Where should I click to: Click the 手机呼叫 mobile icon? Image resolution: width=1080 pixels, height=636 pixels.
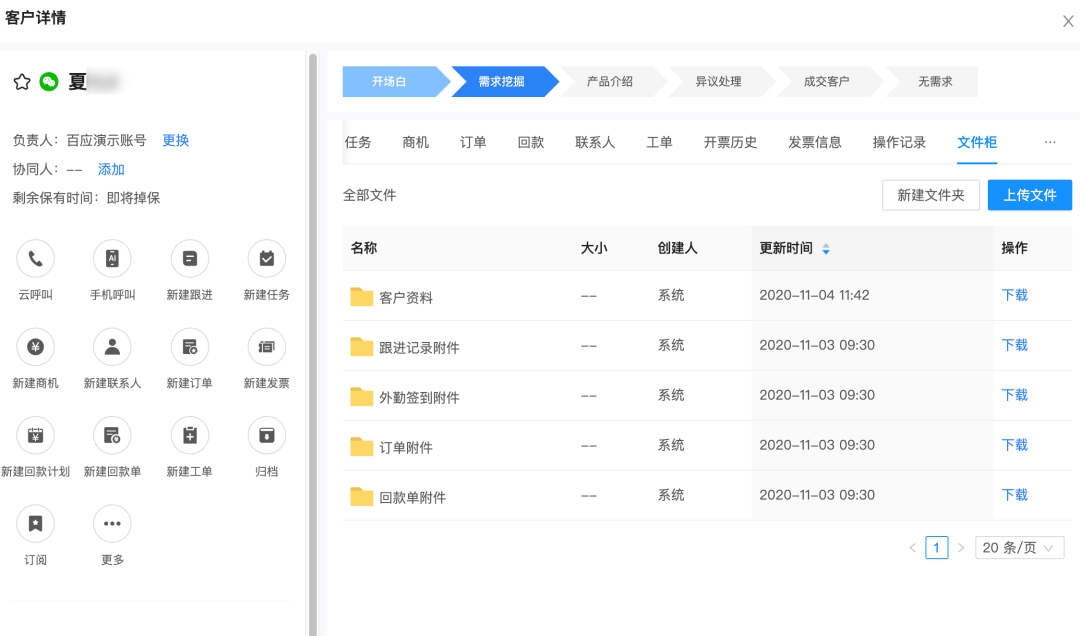(112, 258)
